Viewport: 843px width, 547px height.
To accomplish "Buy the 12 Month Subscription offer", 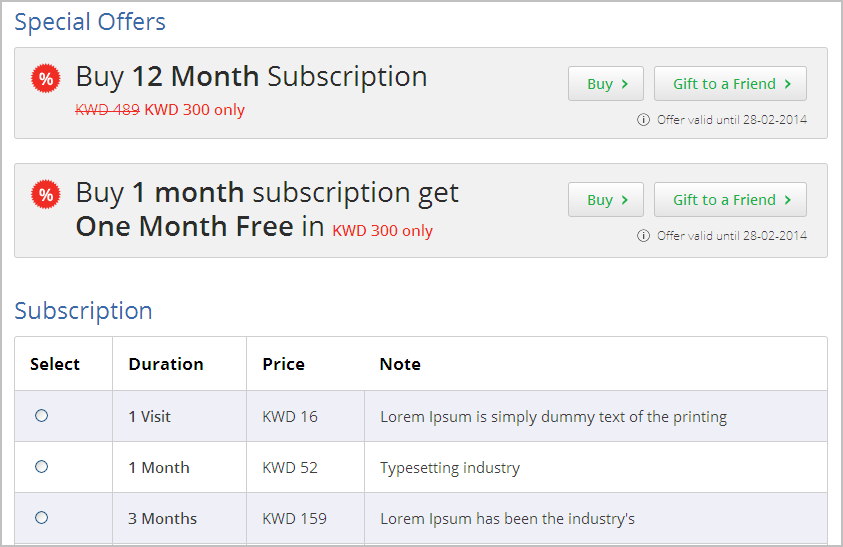I will click(x=606, y=84).
